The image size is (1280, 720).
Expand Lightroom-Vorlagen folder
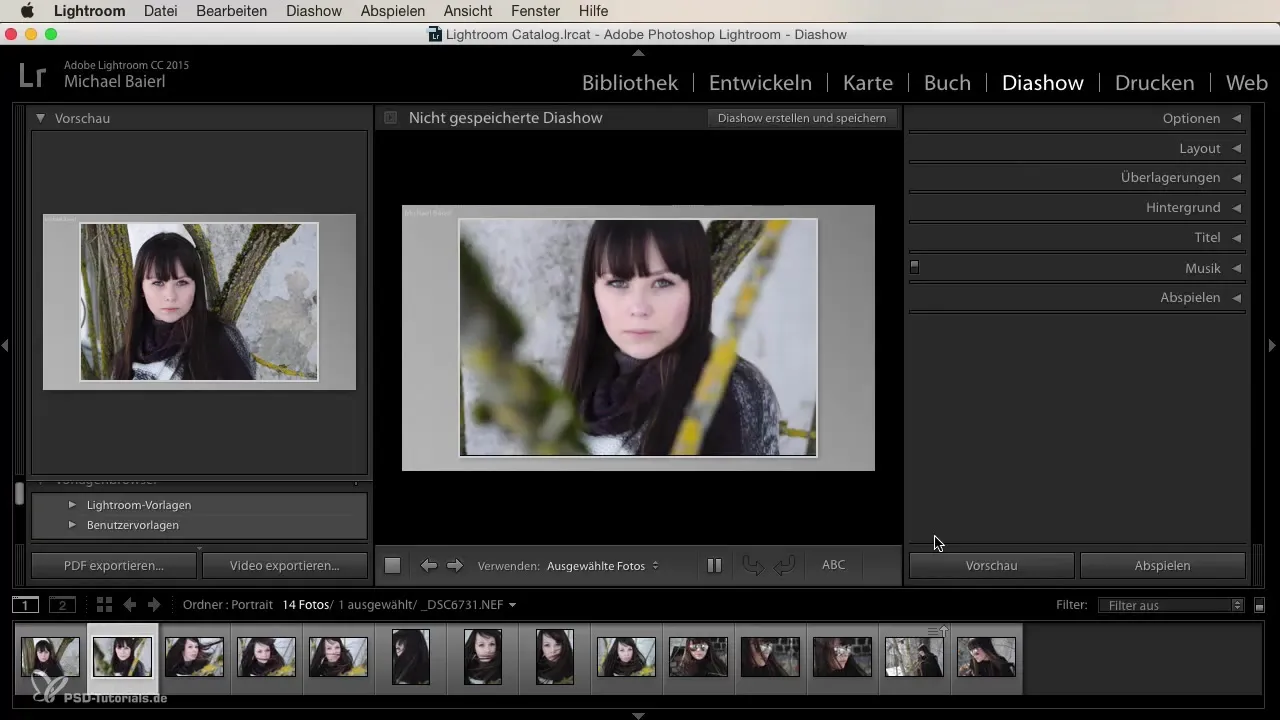tap(72, 505)
